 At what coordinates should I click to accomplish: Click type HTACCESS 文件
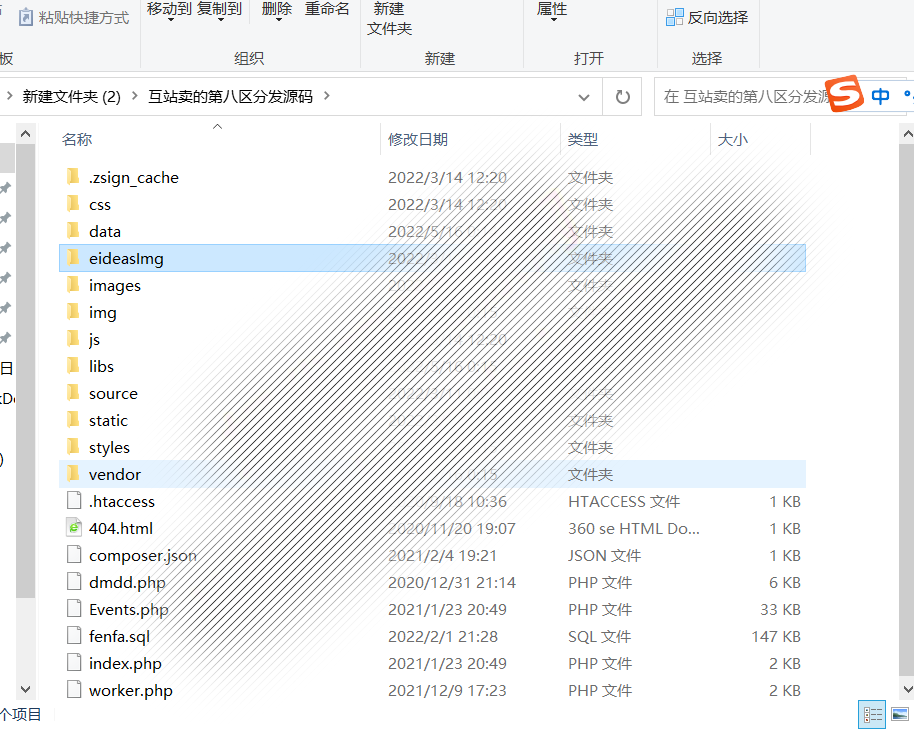[x=624, y=502]
